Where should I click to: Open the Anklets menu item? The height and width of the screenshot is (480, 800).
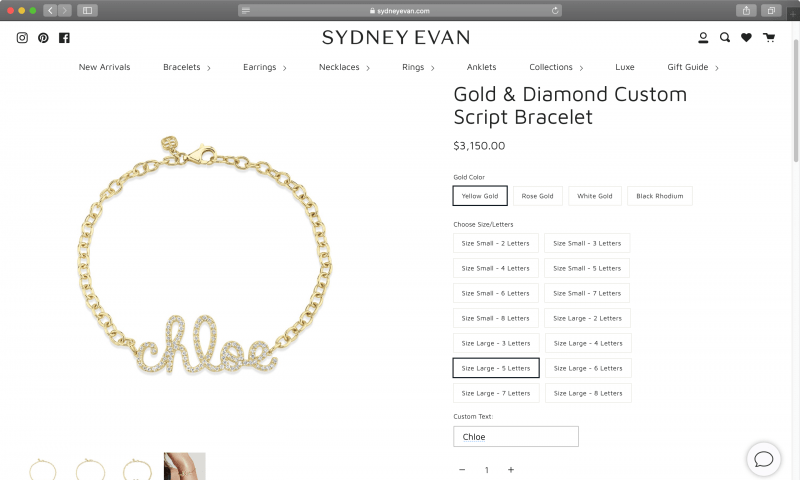(x=482, y=67)
